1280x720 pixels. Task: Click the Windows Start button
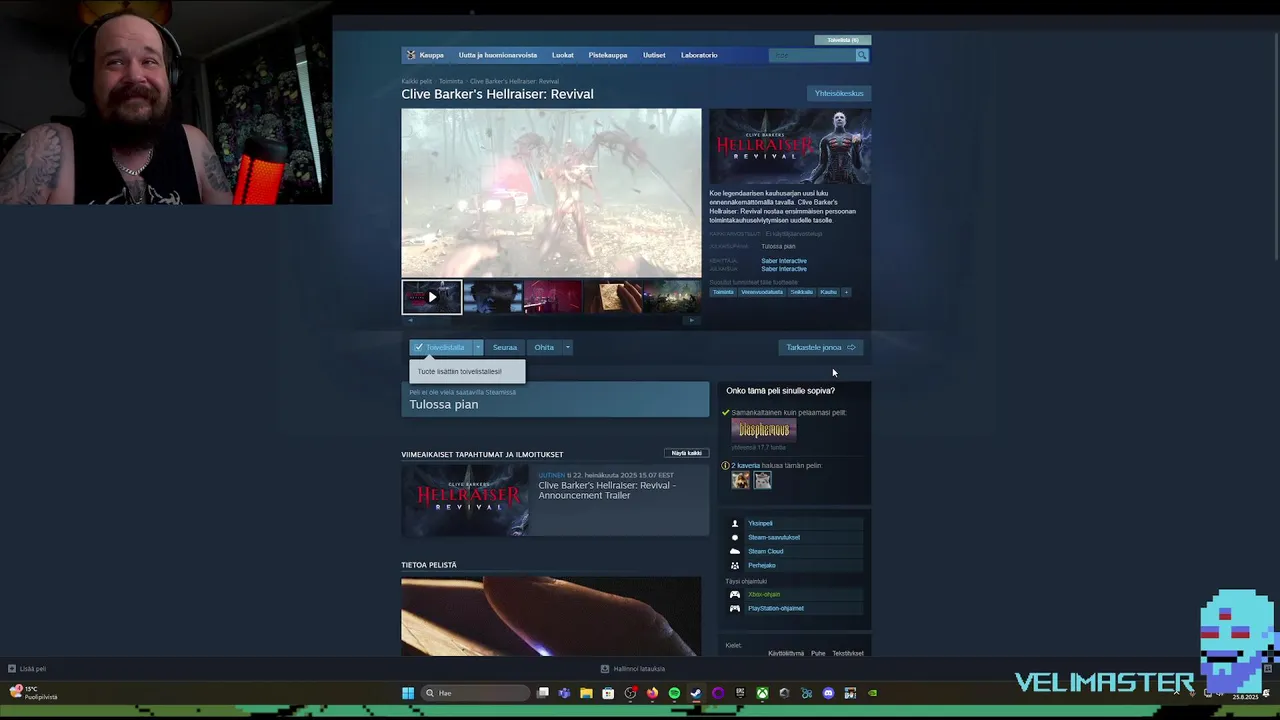(x=408, y=693)
